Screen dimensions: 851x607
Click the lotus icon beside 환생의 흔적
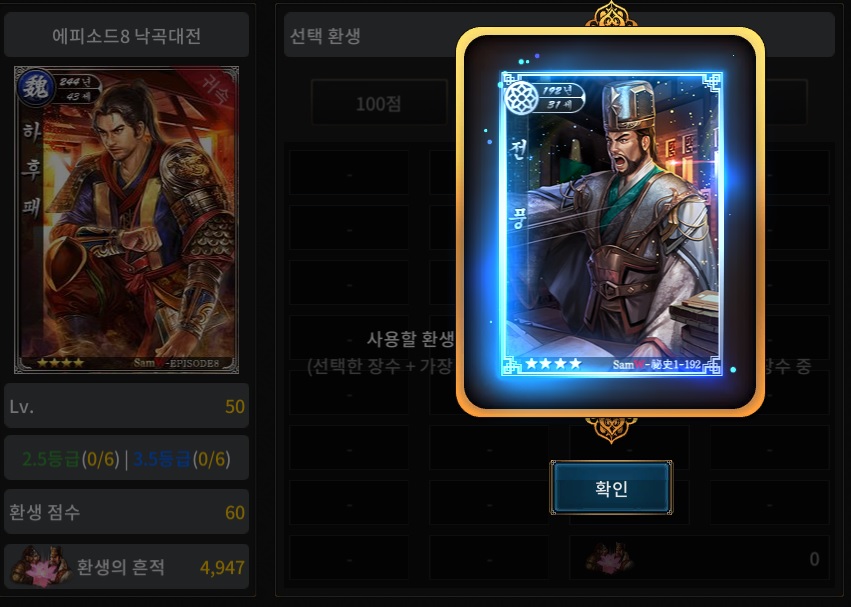[42, 567]
